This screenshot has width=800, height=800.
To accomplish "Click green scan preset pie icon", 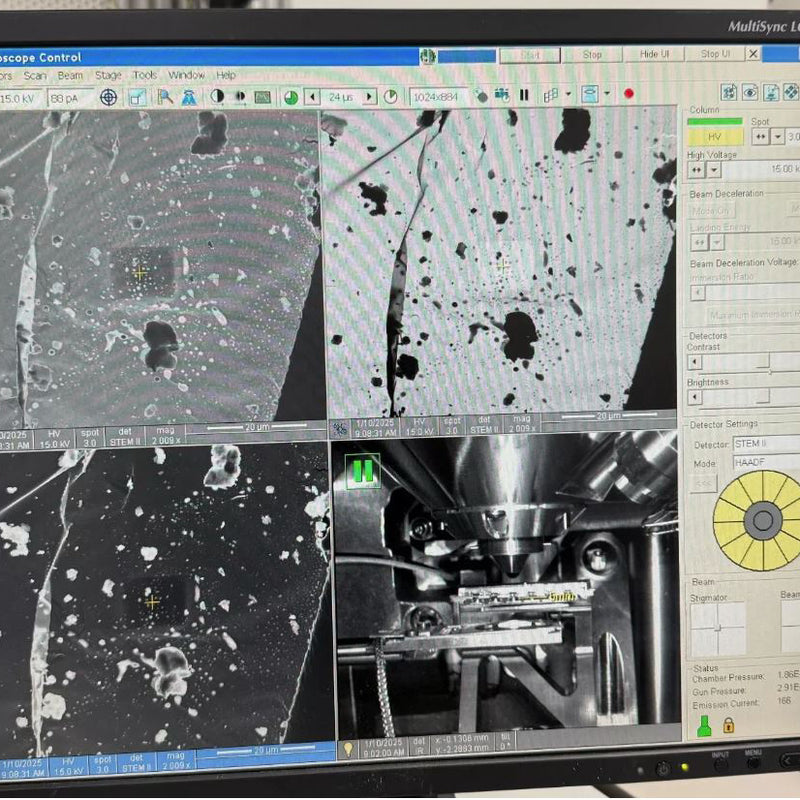I will click(291, 97).
